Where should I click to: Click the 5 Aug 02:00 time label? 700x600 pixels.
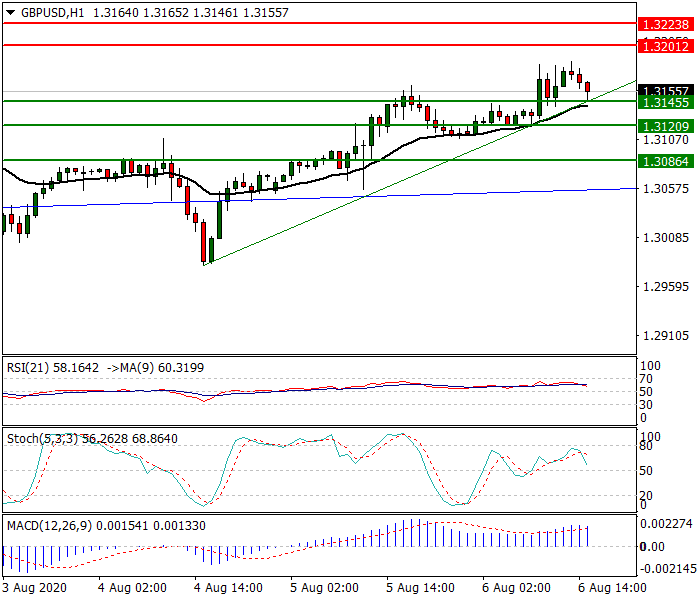tap(324, 588)
